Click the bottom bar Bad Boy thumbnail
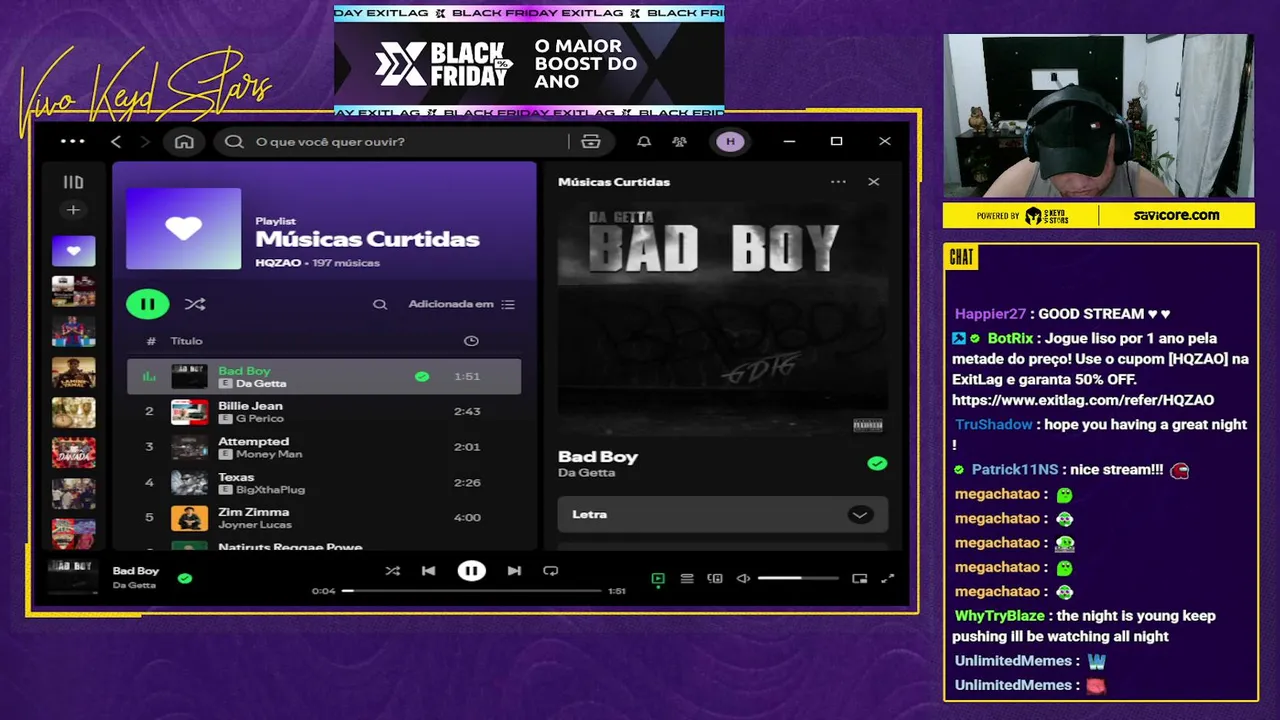 pos(72,578)
